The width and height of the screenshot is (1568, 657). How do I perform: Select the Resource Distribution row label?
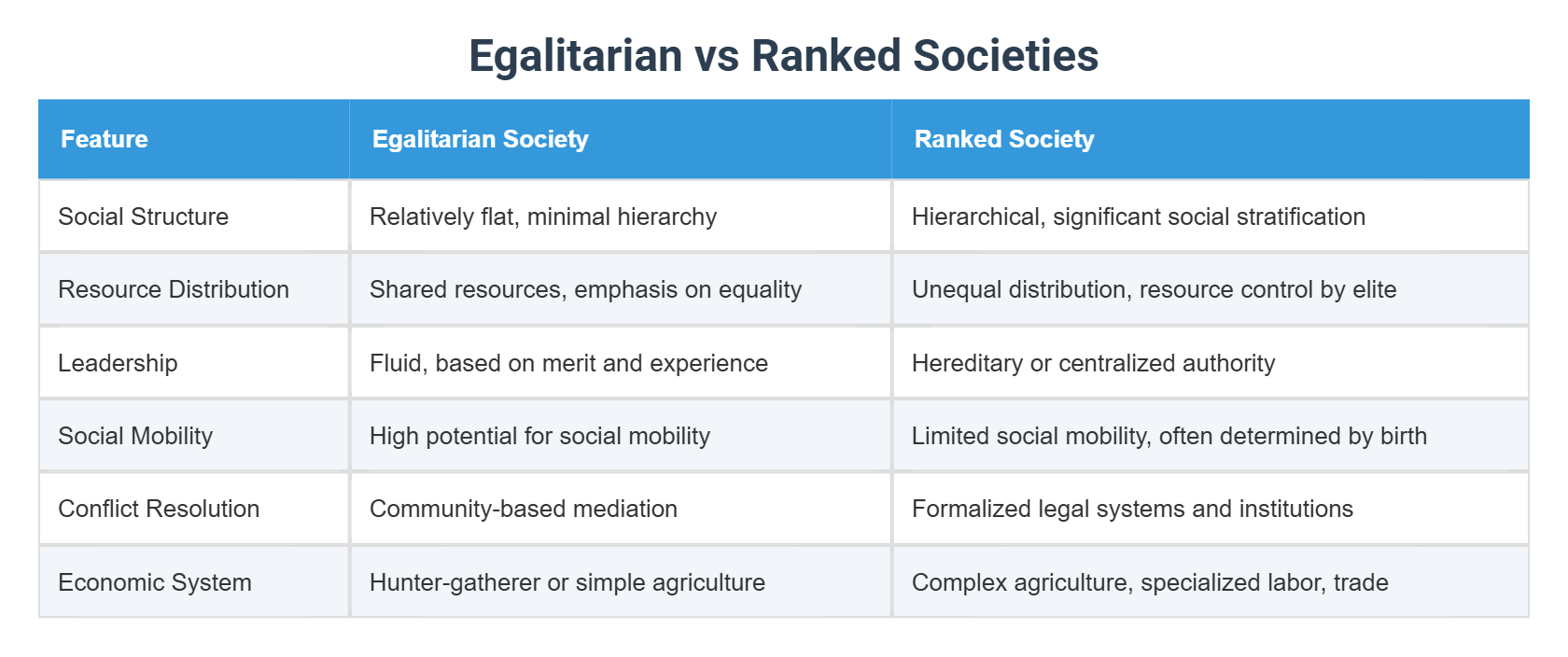point(174,289)
